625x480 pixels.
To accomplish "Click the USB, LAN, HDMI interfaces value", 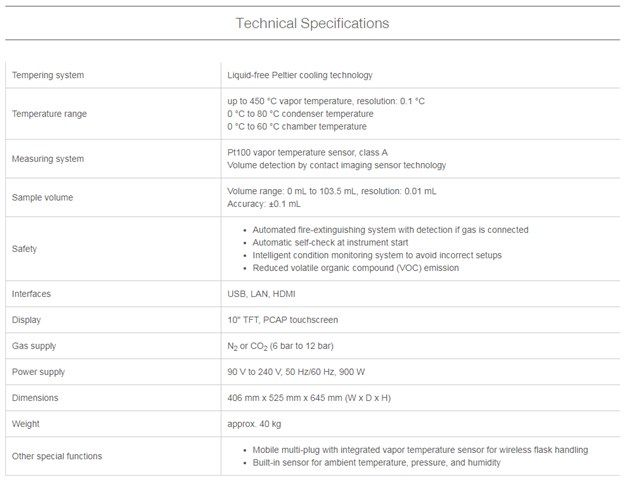I will pyautogui.click(x=261, y=294).
